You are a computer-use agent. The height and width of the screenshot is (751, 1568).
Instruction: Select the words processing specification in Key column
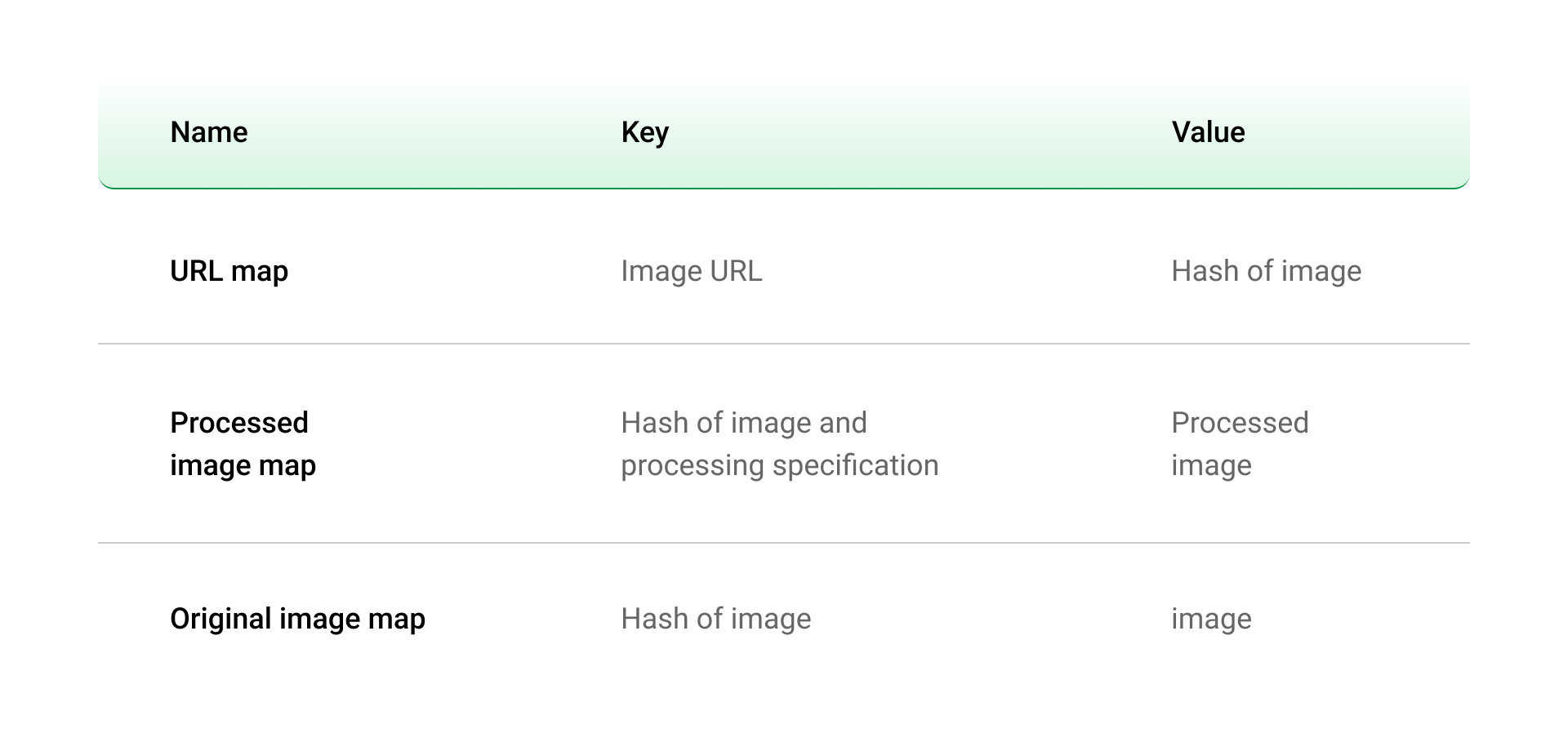coord(779,465)
